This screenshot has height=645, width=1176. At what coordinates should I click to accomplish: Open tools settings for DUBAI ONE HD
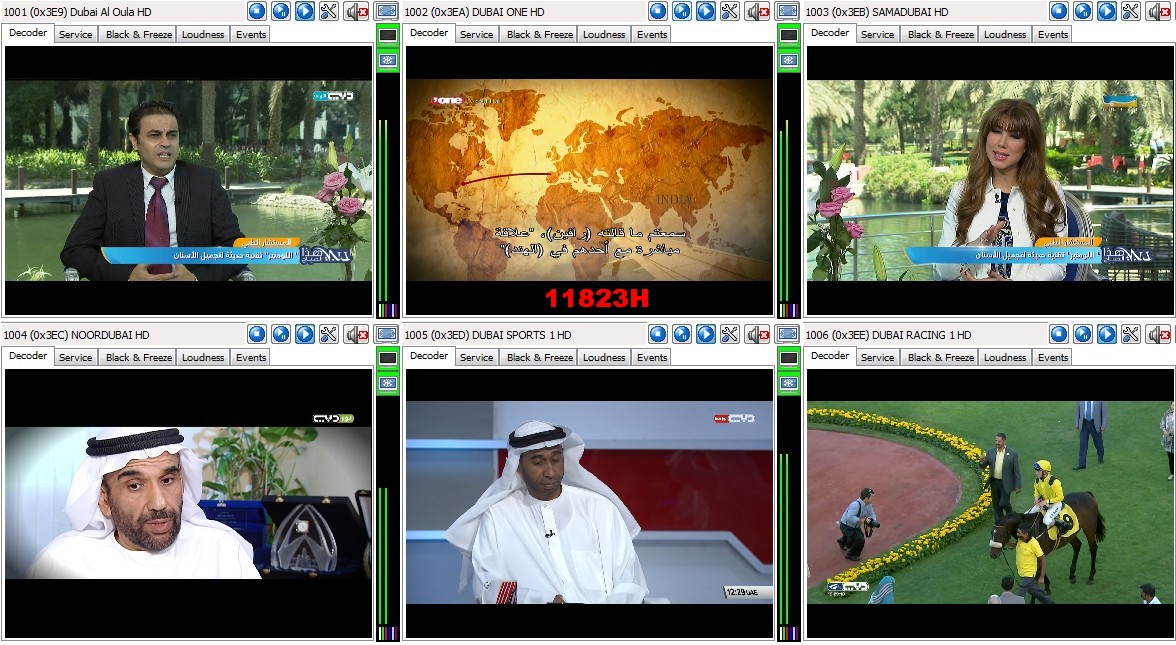coord(730,11)
